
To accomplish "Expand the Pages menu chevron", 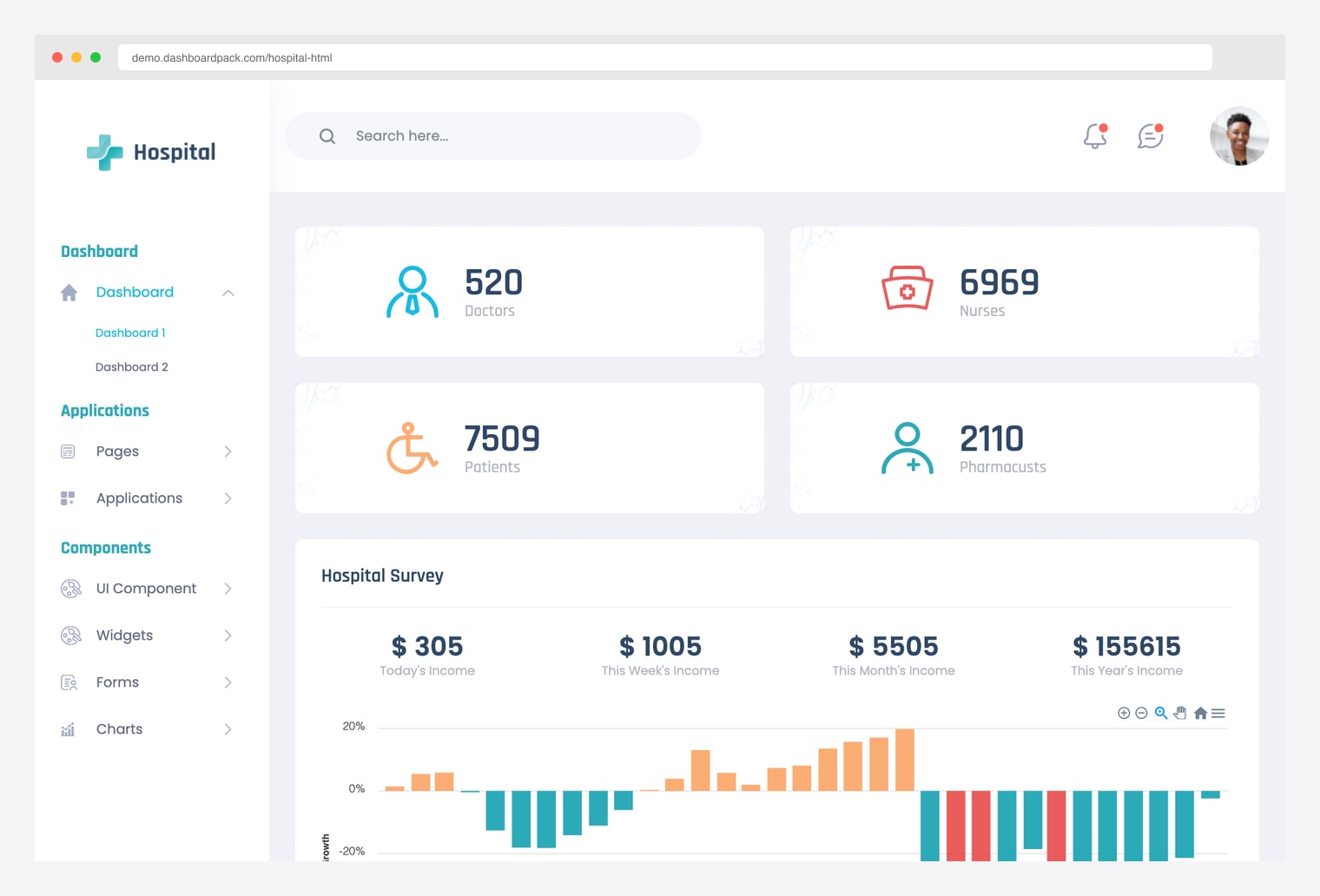I will pos(228,451).
